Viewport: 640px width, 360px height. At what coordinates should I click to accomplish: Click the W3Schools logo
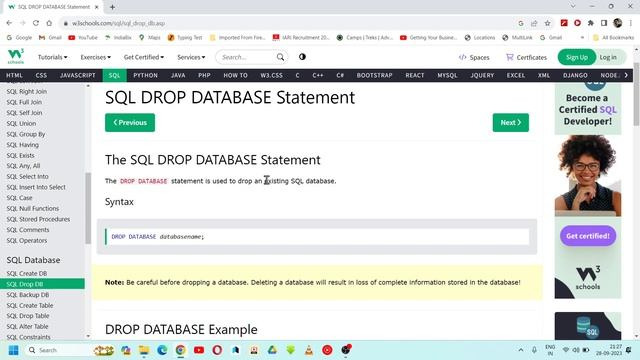click(x=16, y=56)
